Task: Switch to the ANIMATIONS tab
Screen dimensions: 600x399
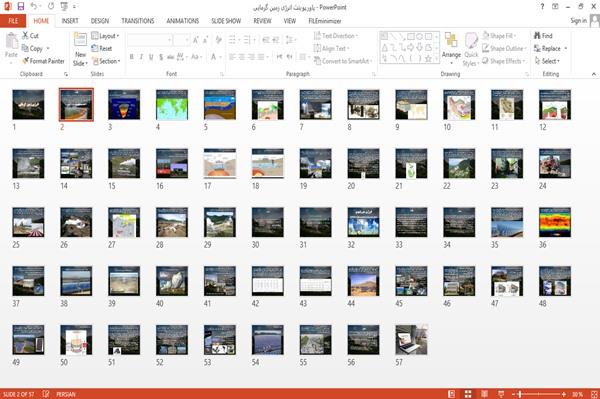Action: [x=183, y=21]
